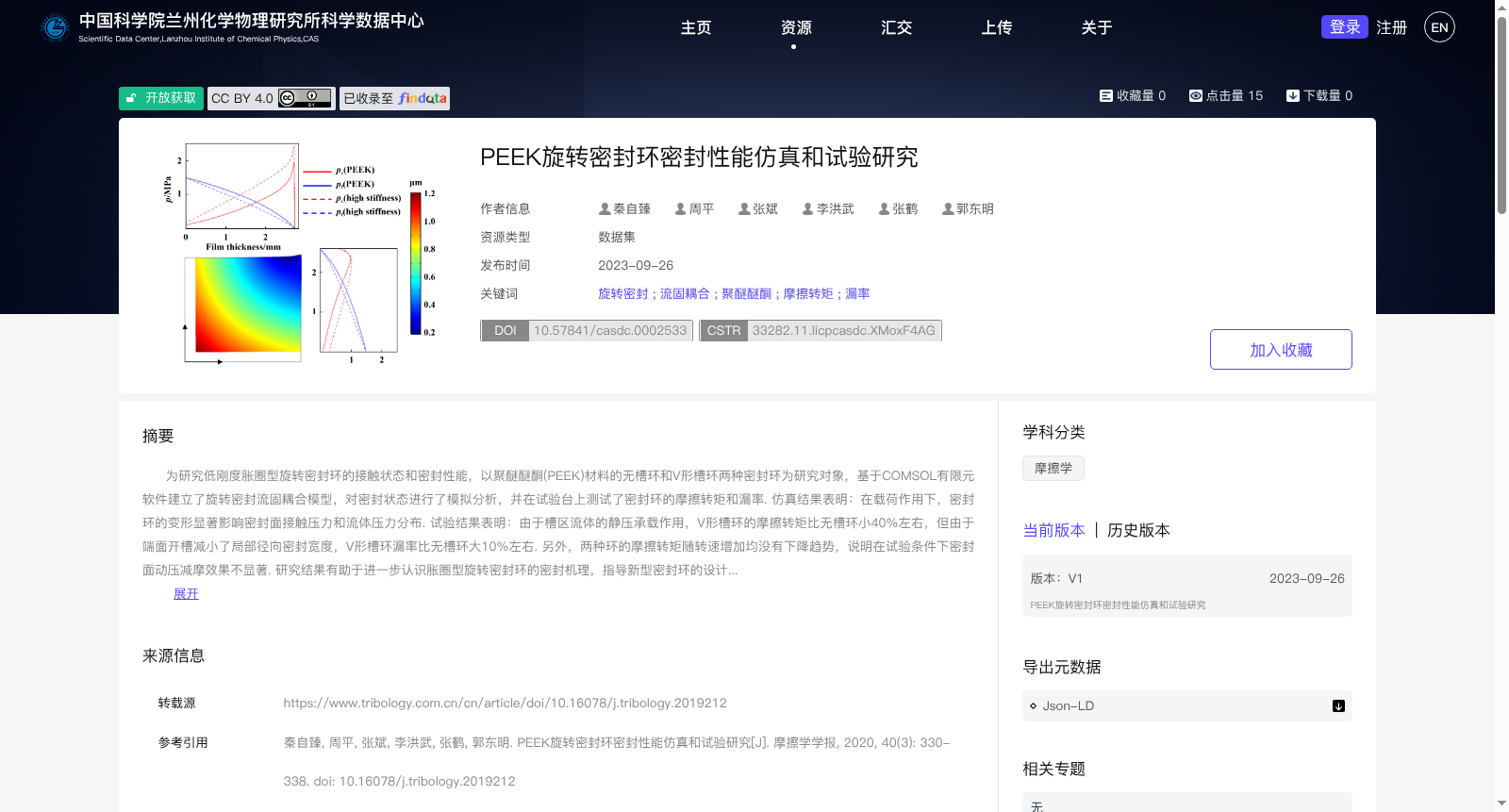This screenshot has width=1509, height=812.
Task: Select author 秦自臻
Action: point(624,208)
